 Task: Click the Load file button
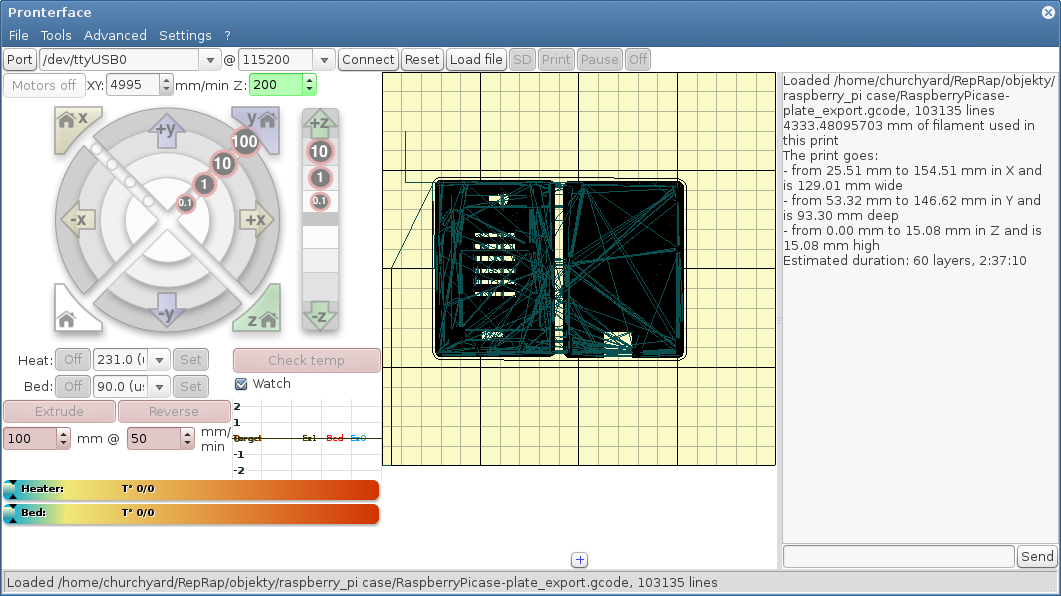(476, 60)
